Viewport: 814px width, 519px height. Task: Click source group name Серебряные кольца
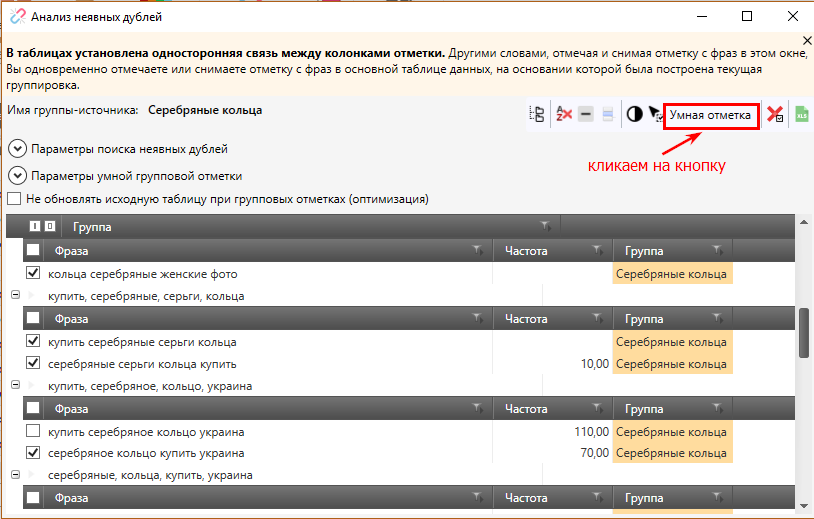[x=205, y=110]
